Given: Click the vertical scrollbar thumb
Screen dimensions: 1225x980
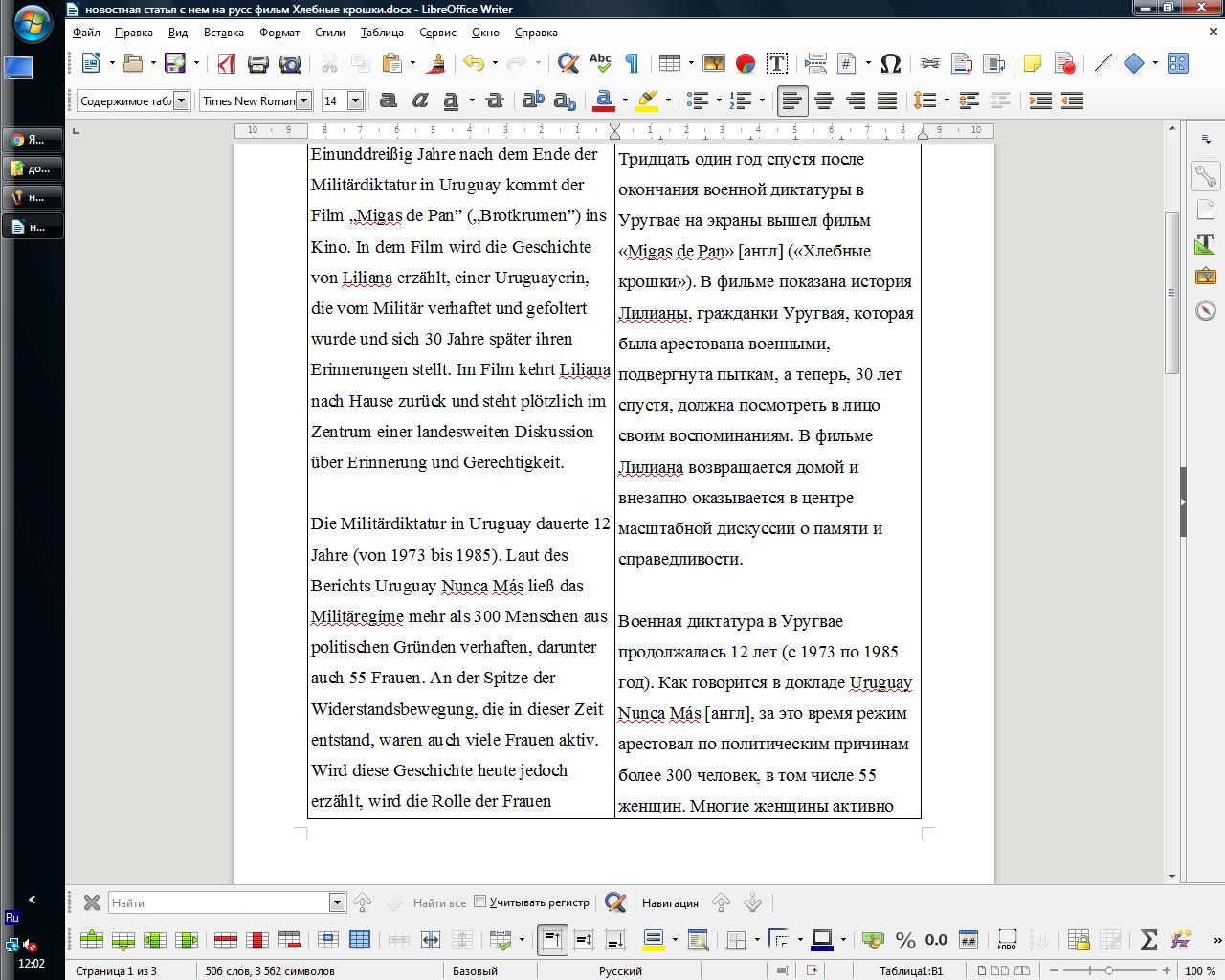Looking at the screenshot, I should (1171, 293).
